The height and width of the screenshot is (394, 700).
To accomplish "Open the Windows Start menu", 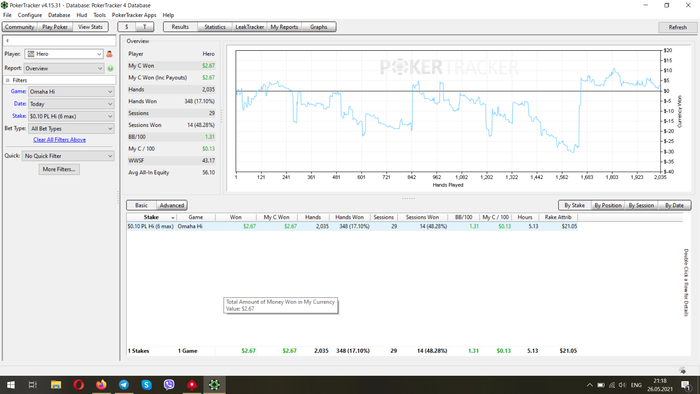I will click(11, 385).
